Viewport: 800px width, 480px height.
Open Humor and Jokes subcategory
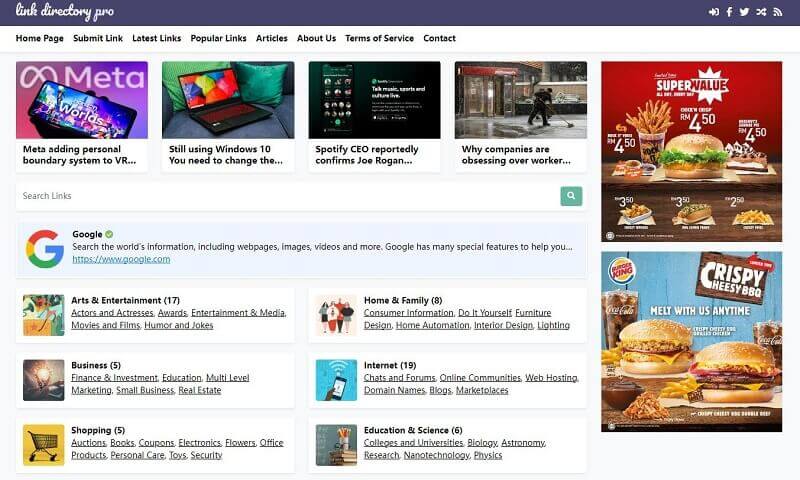point(179,325)
